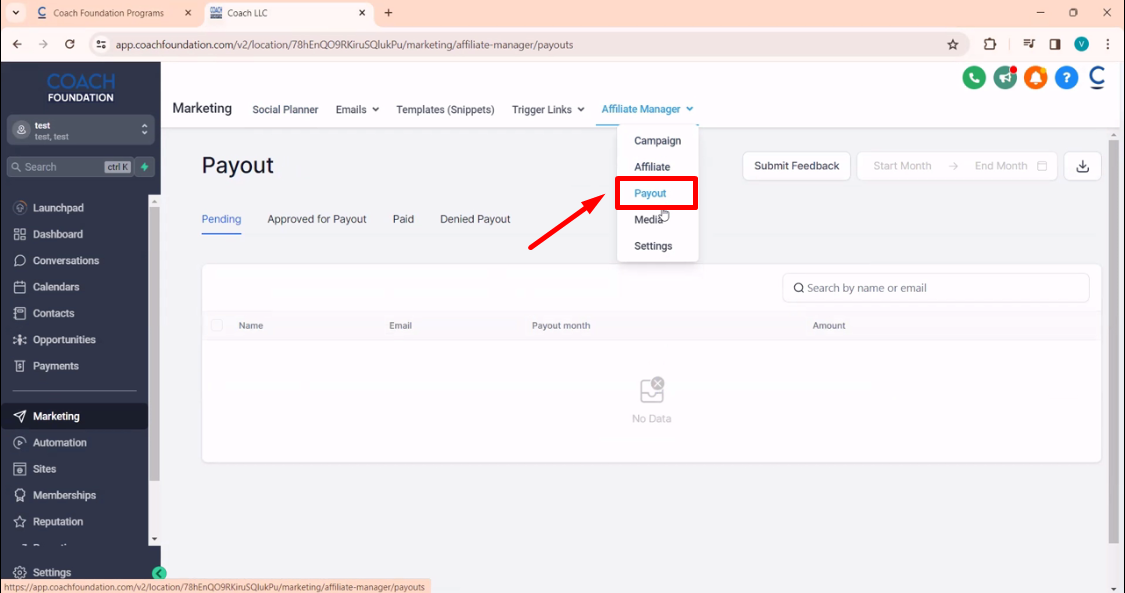Click the Launchpad rocket icon
The width and height of the screenshot is (1125, 593).
point(20,208)
